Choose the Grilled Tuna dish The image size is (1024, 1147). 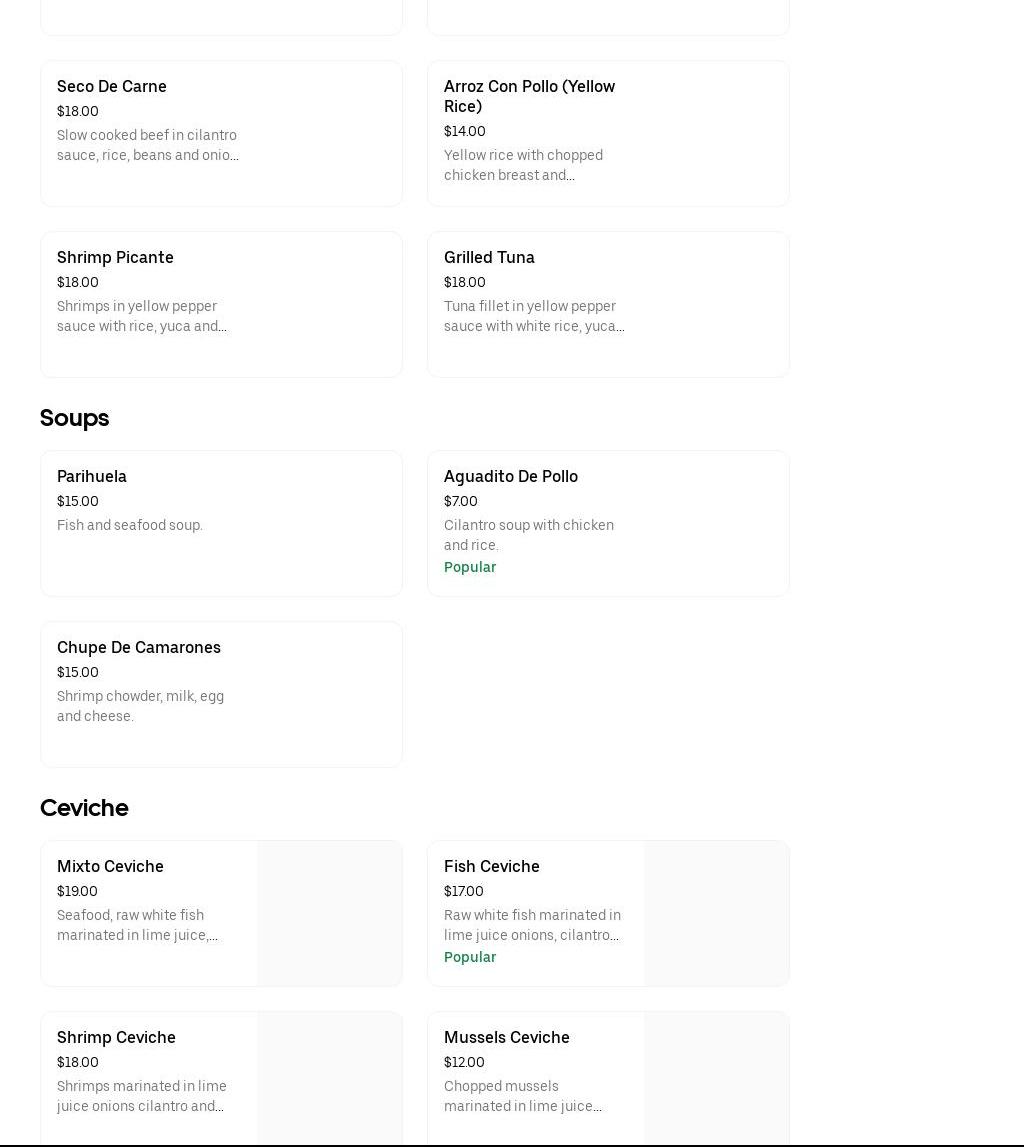click(608, 305)
